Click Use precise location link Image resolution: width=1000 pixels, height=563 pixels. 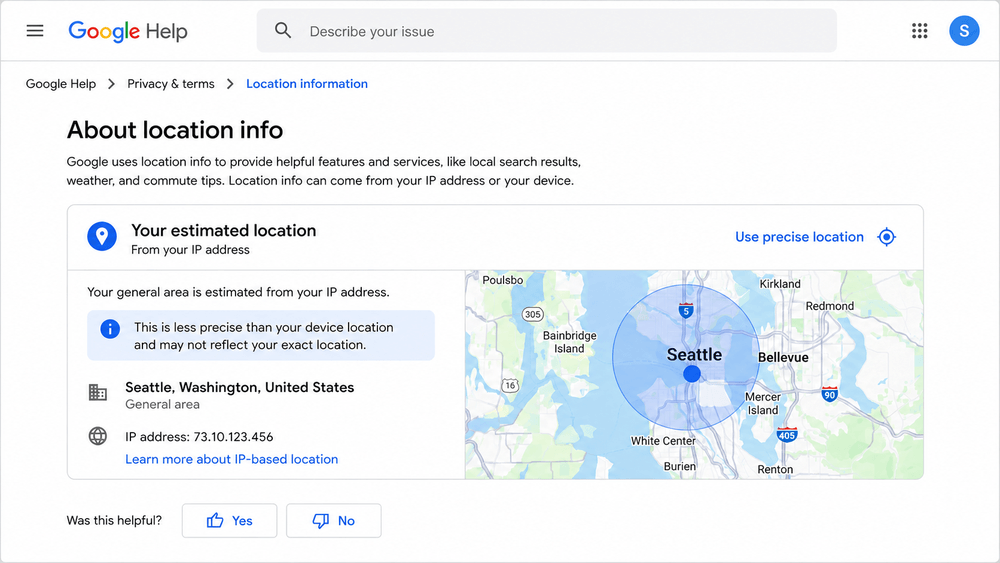point(799,237)
